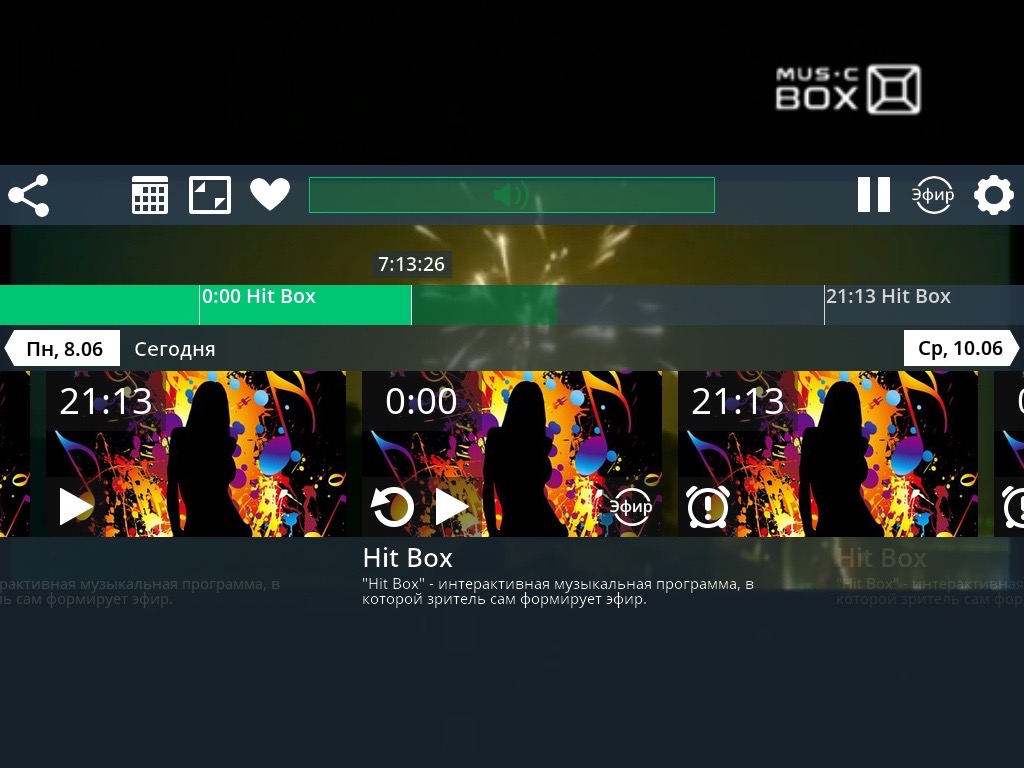Select the upcoming 21:13 Hit Box thumbnail with alarm
The height and width of the screenshot is (768, 1024).
tap(828, 454)
